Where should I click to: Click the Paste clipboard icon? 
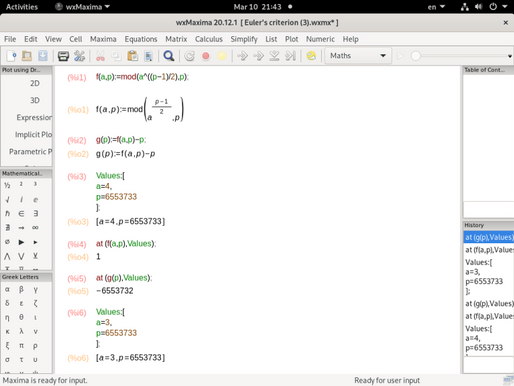coord(132,56)
